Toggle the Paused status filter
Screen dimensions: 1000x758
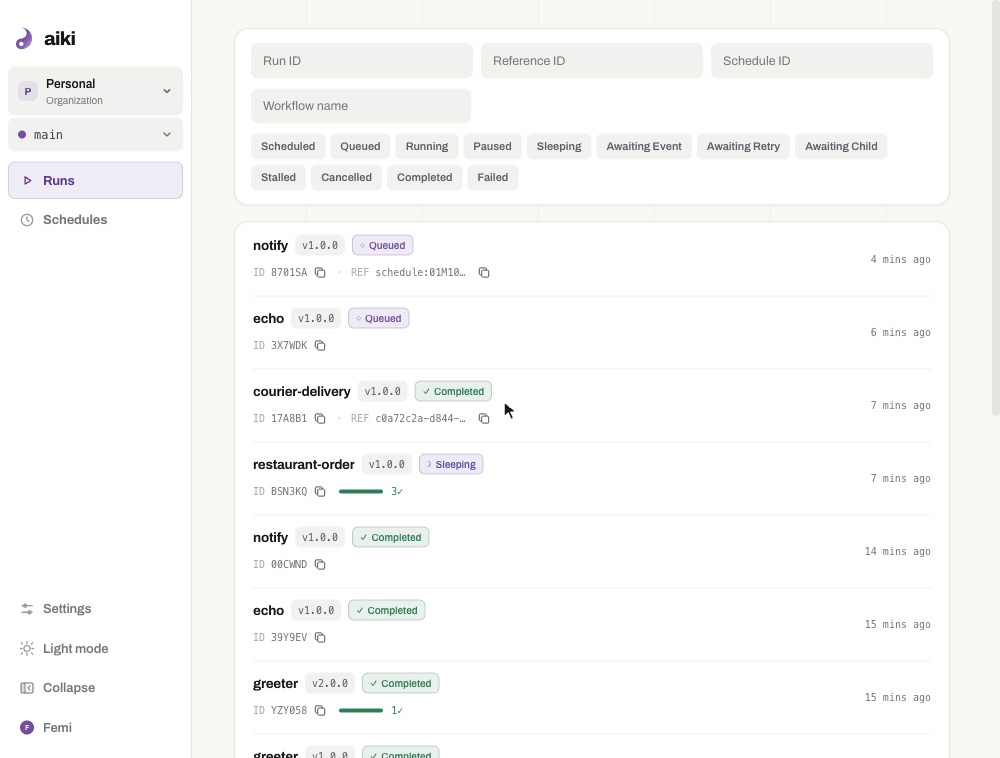[492, 147]
